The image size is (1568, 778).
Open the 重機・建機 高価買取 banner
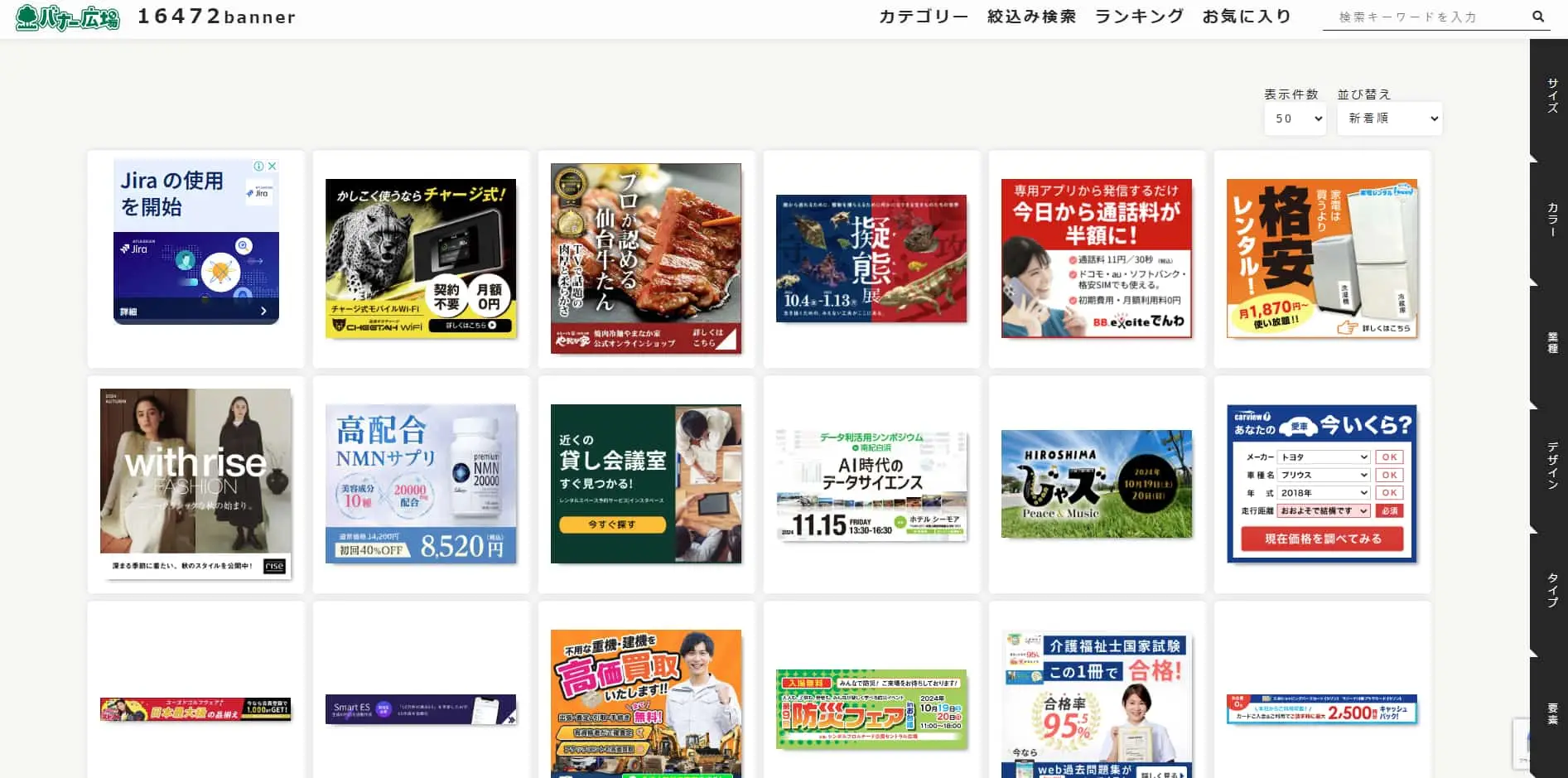click(x=646, y=704)
